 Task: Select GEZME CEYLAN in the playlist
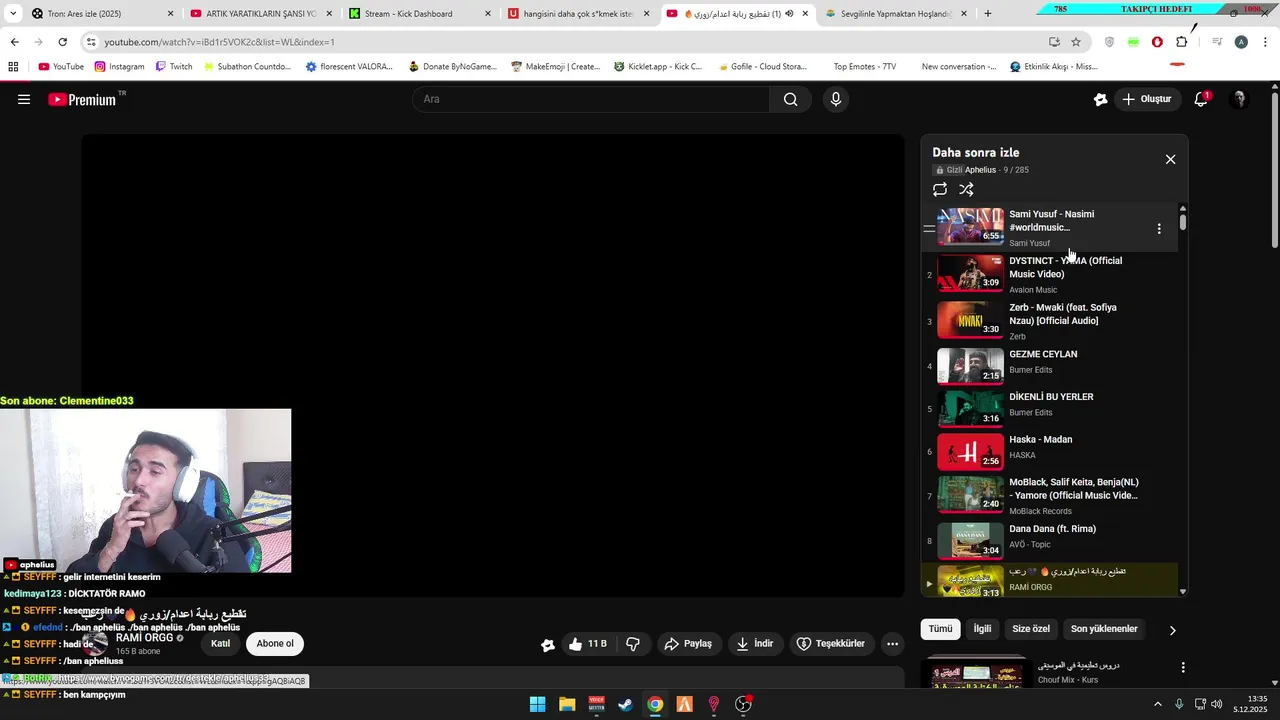tap(1050, 366)
